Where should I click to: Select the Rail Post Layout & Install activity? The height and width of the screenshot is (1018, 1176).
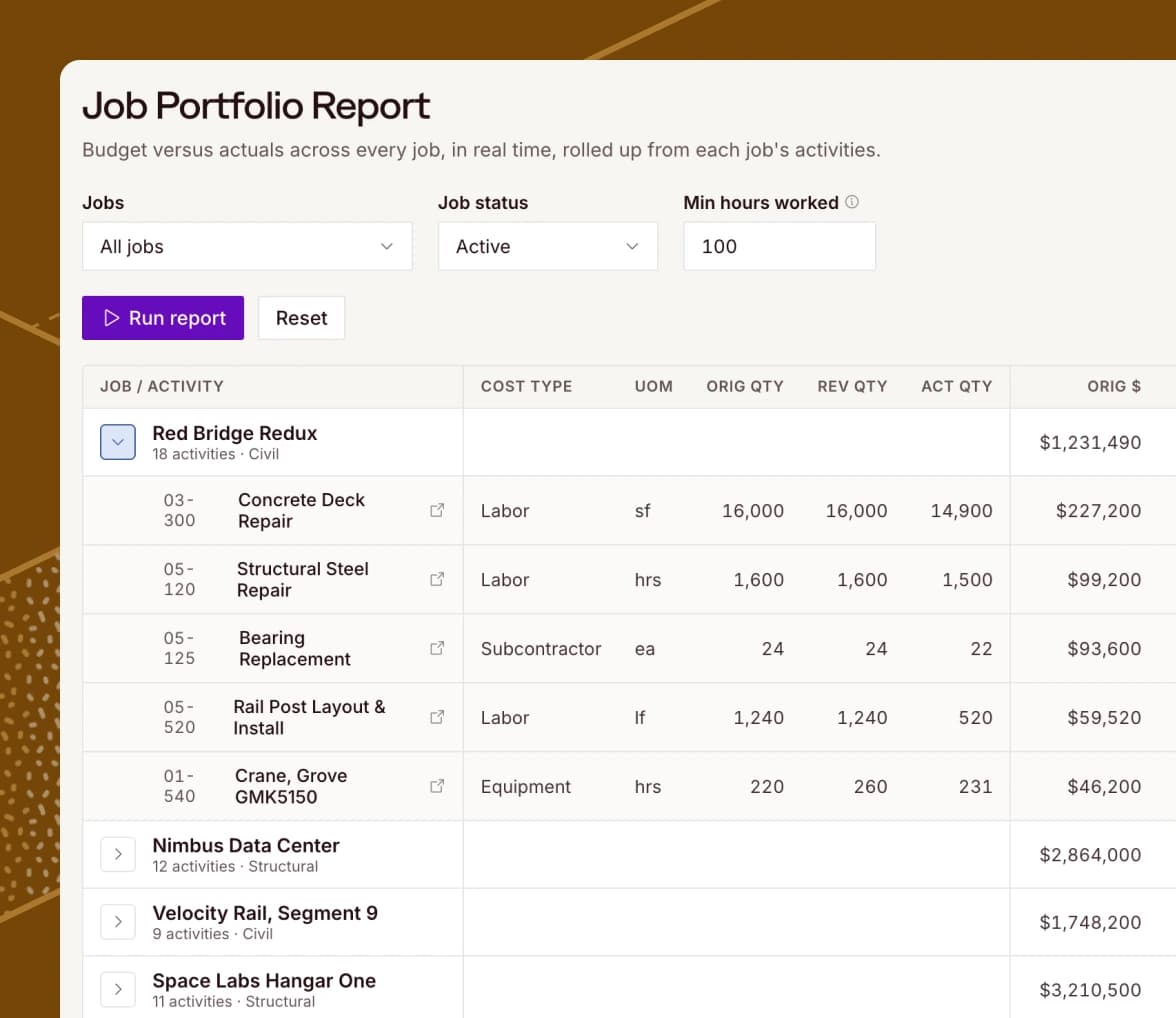[x=309, y=717]
